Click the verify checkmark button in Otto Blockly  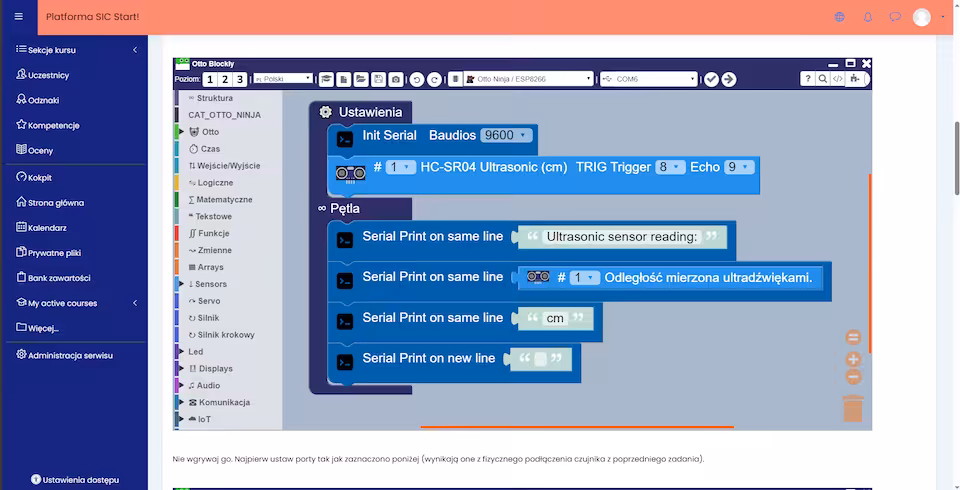711,79
